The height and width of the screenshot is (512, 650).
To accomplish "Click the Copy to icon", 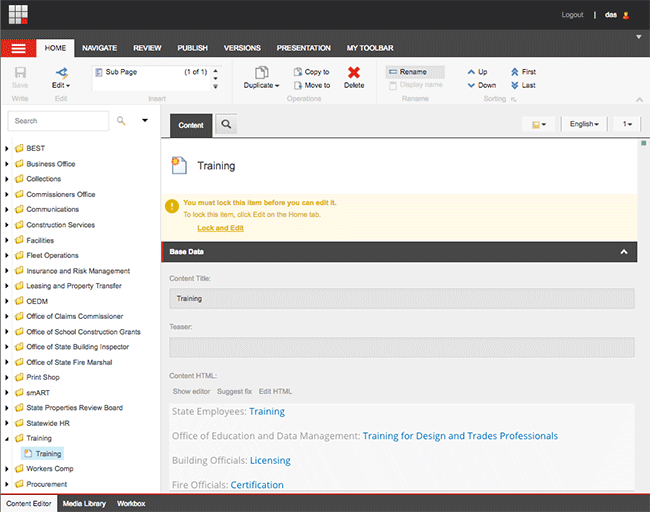I will 298,72.
